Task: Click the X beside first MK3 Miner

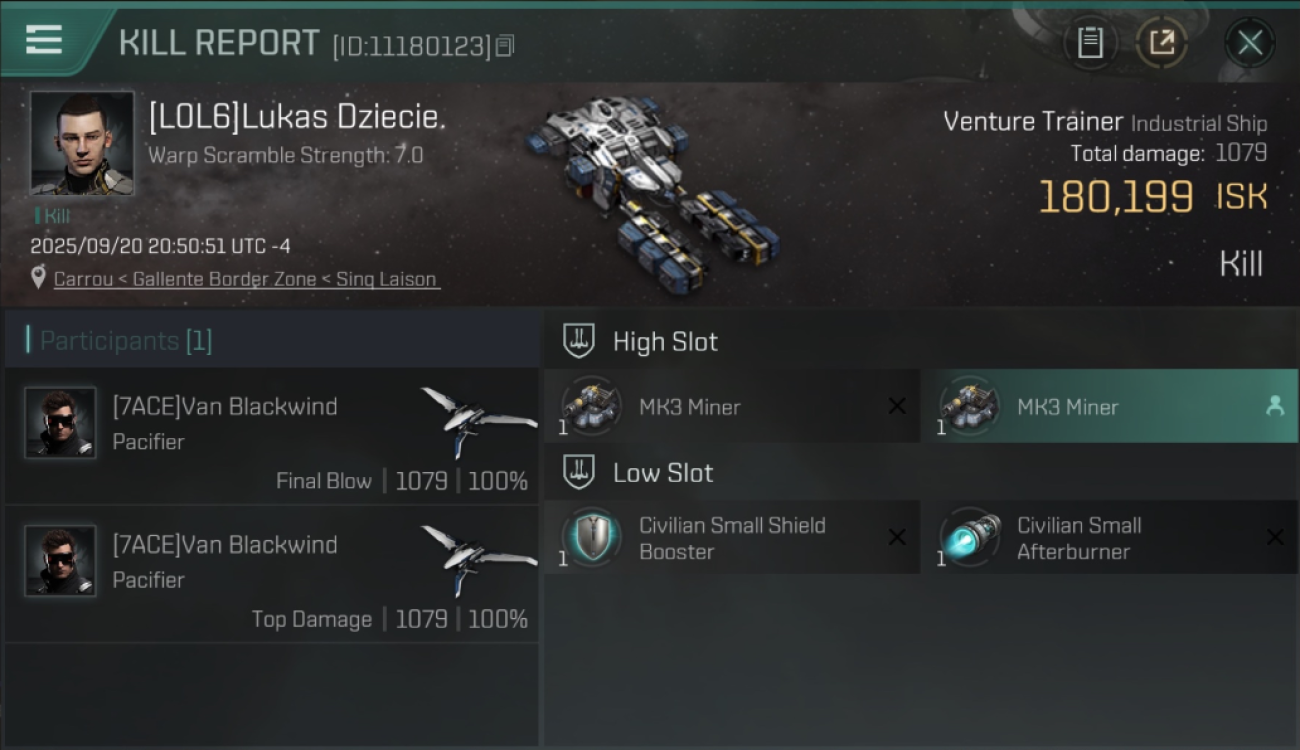Action: coord(897,406)
